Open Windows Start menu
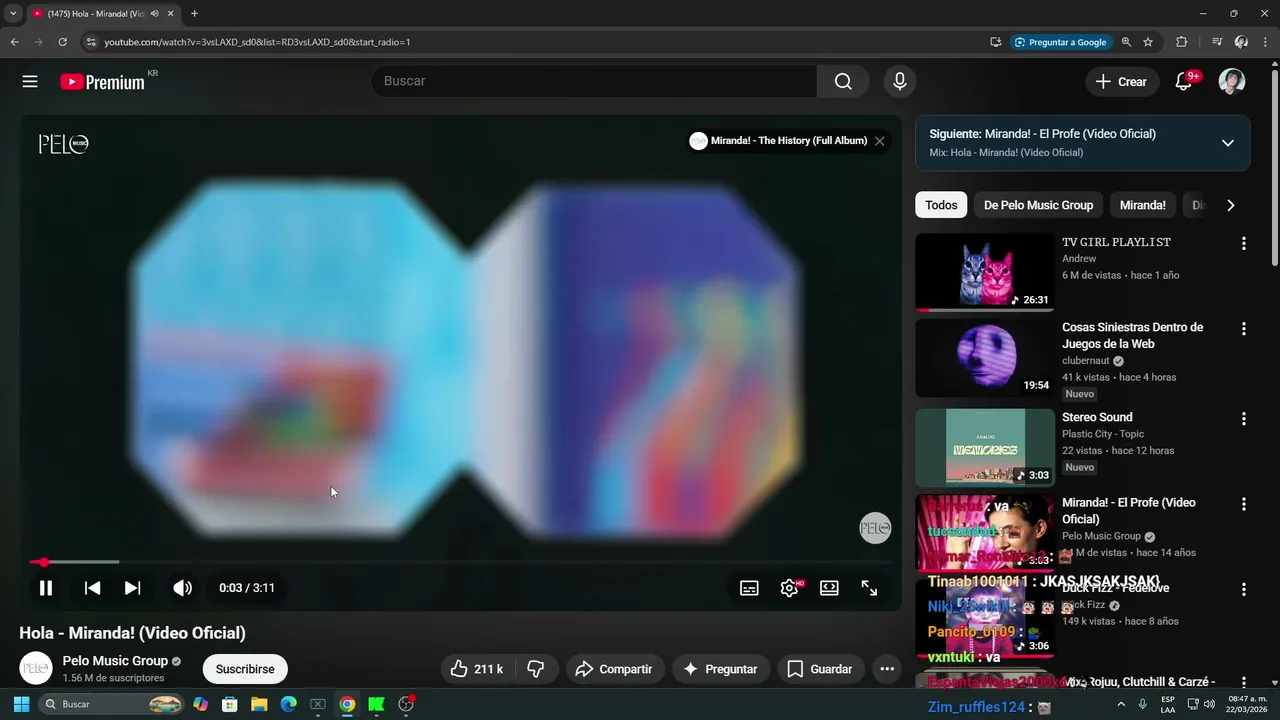 pos(21,704)
